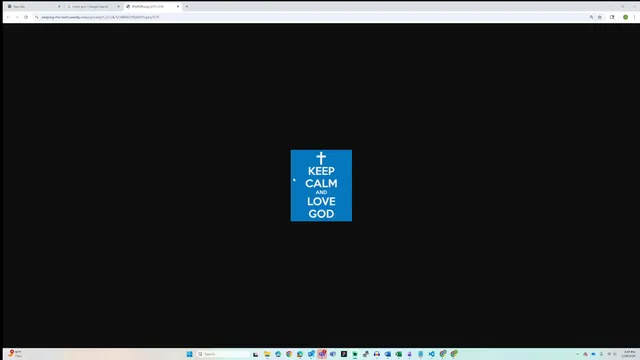Click the taskbar Search box
This screenshot has width=640, height=360.
click(x=223, y=354)
